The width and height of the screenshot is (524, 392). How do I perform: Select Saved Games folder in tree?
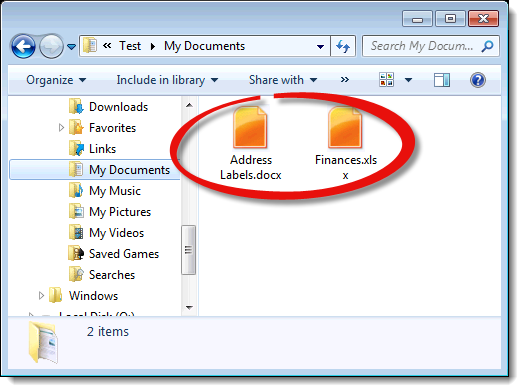(x=124, y=254)
